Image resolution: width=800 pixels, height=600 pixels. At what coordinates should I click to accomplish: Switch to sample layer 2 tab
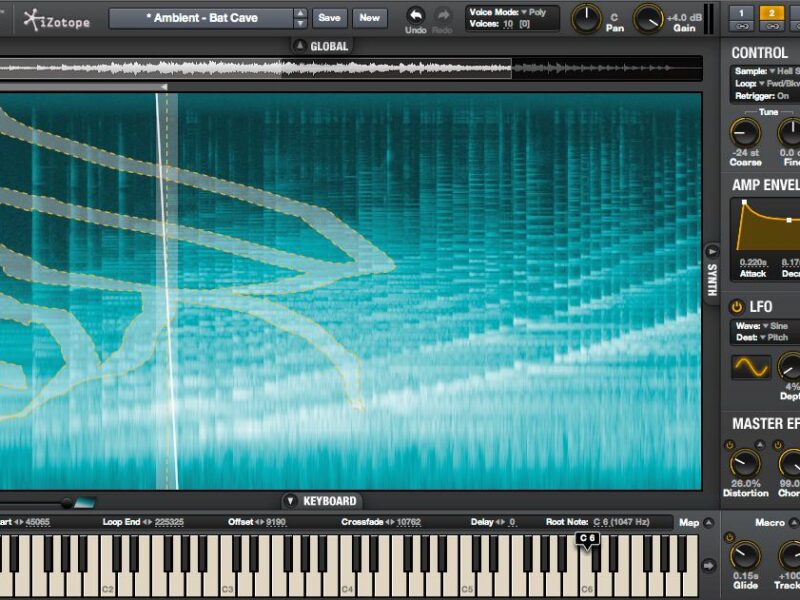pos(771,14)
